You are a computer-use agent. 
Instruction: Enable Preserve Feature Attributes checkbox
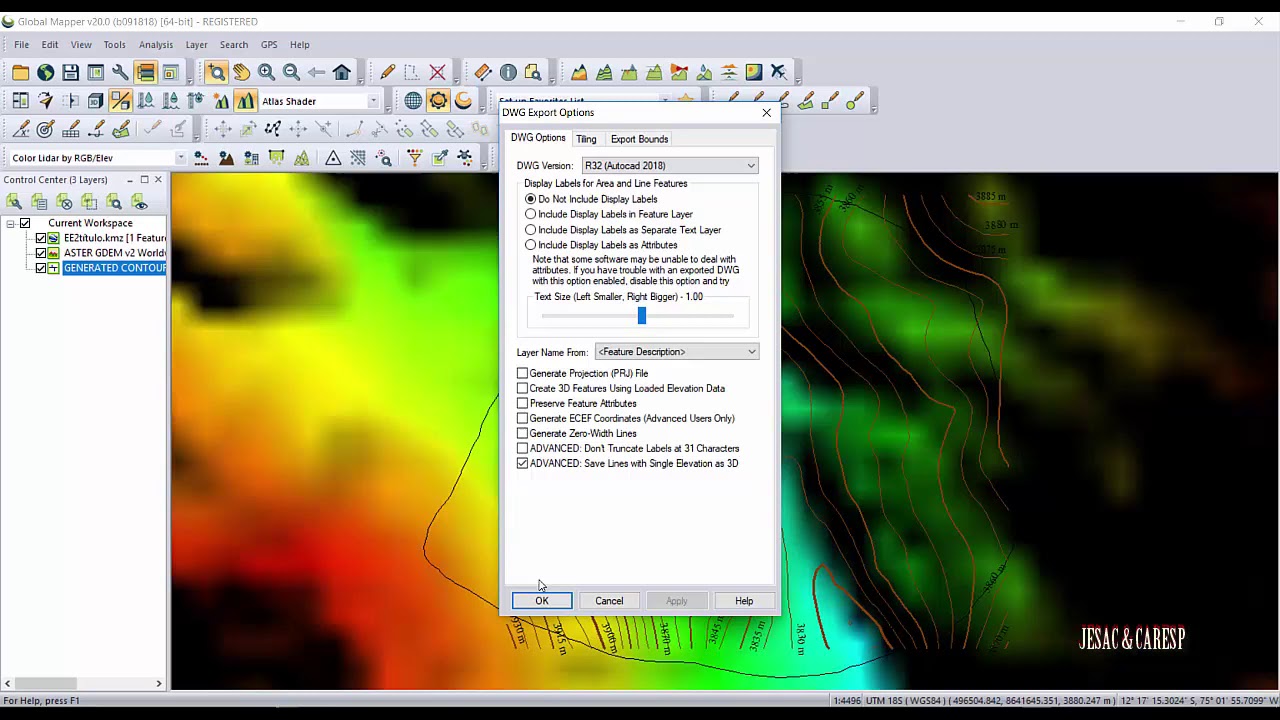pyautogui.click(x=522, y=404)
